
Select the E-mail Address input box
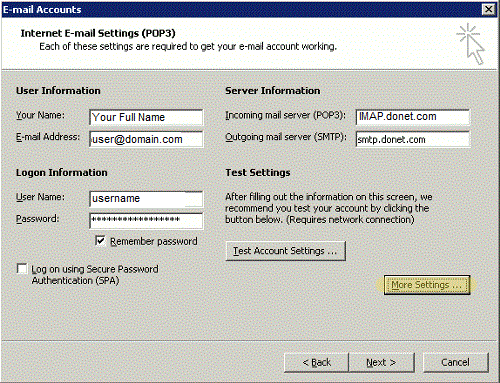tap(146, 139)
